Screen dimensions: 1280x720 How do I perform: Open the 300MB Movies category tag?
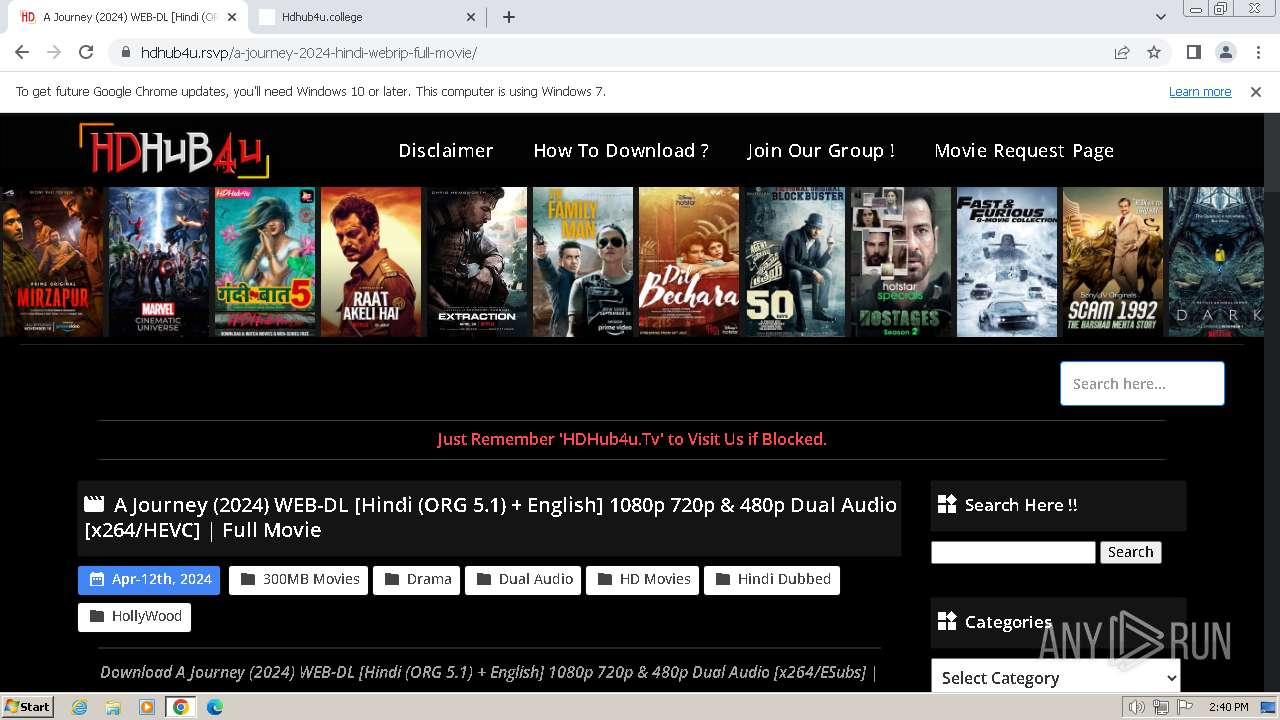tap(298, 580)
